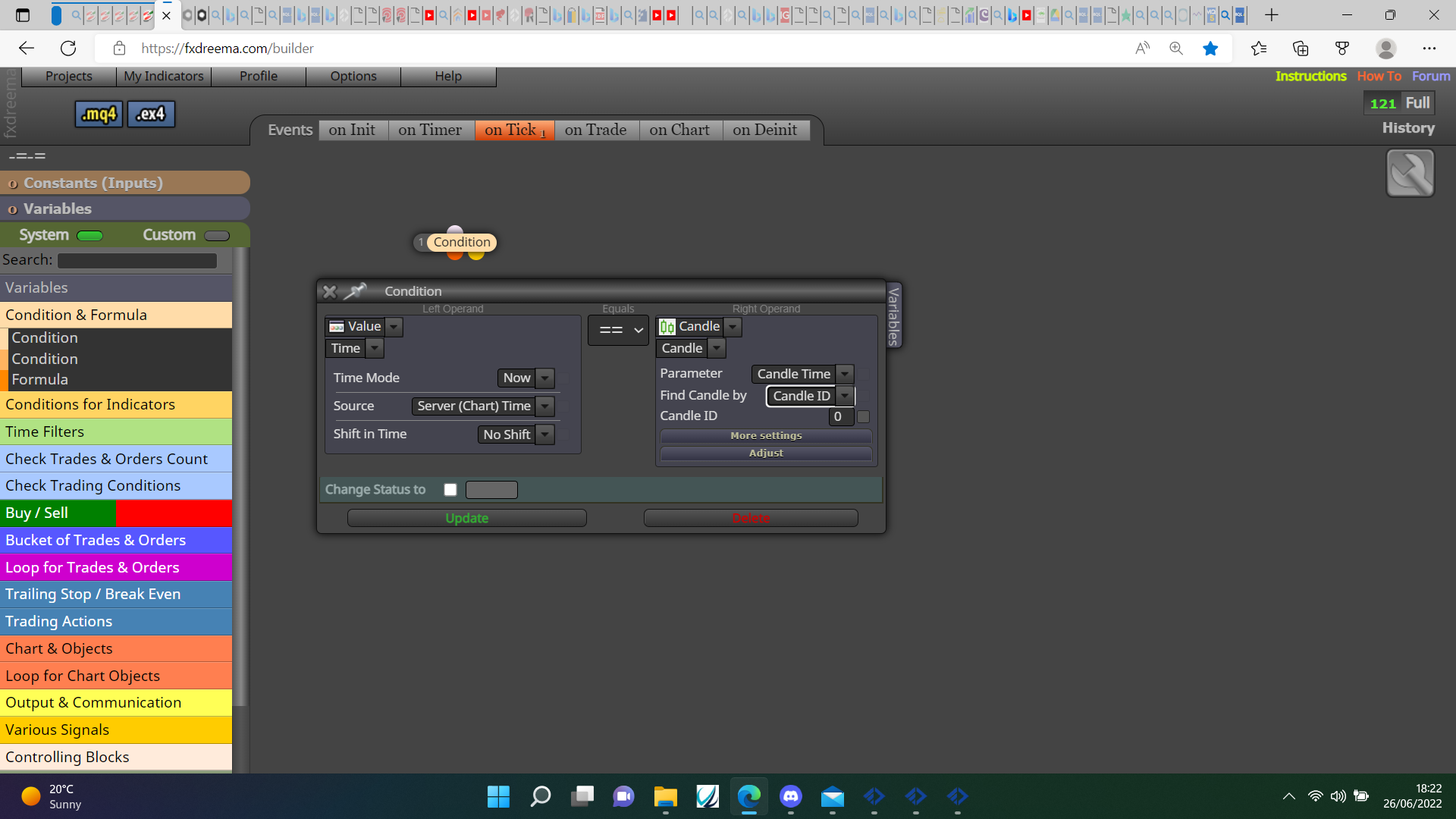This screenshot has width=1456, height=819.
Task: Open the Collections icon
Action: (1301, 49)
